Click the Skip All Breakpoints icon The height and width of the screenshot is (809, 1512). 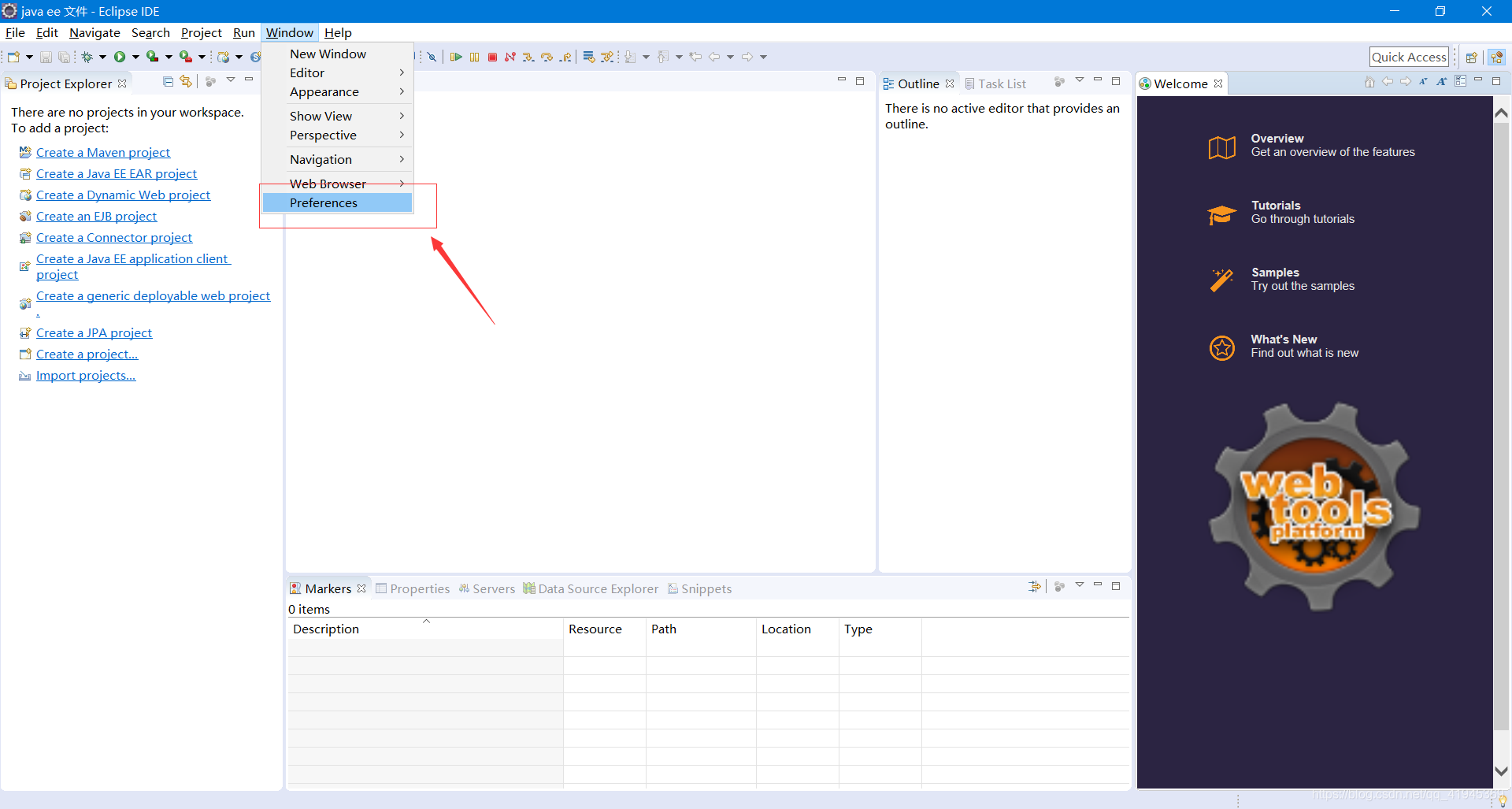432,57
